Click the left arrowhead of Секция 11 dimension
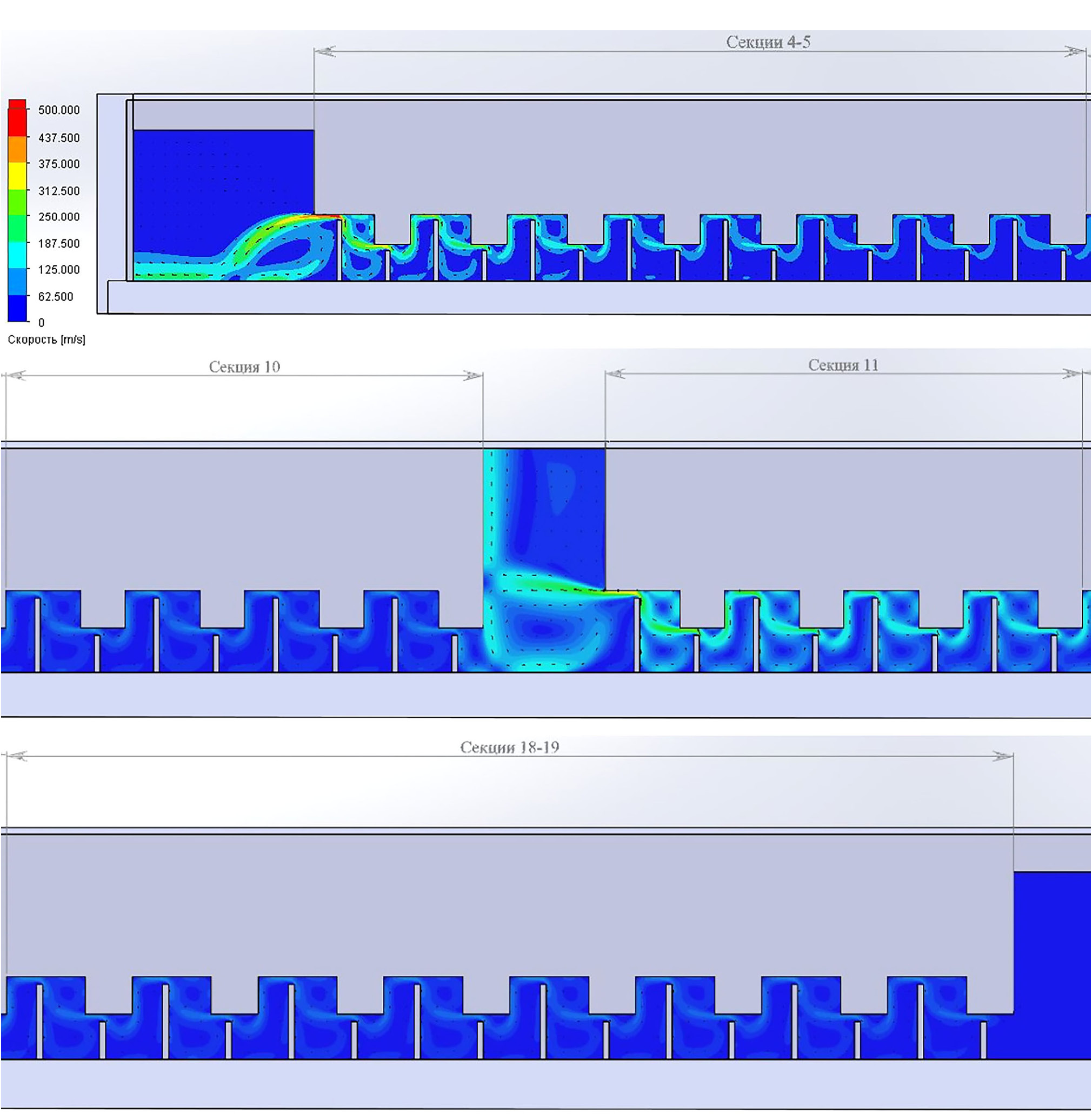This screenshot has width=1092, height=1114. tap(615, 375)
